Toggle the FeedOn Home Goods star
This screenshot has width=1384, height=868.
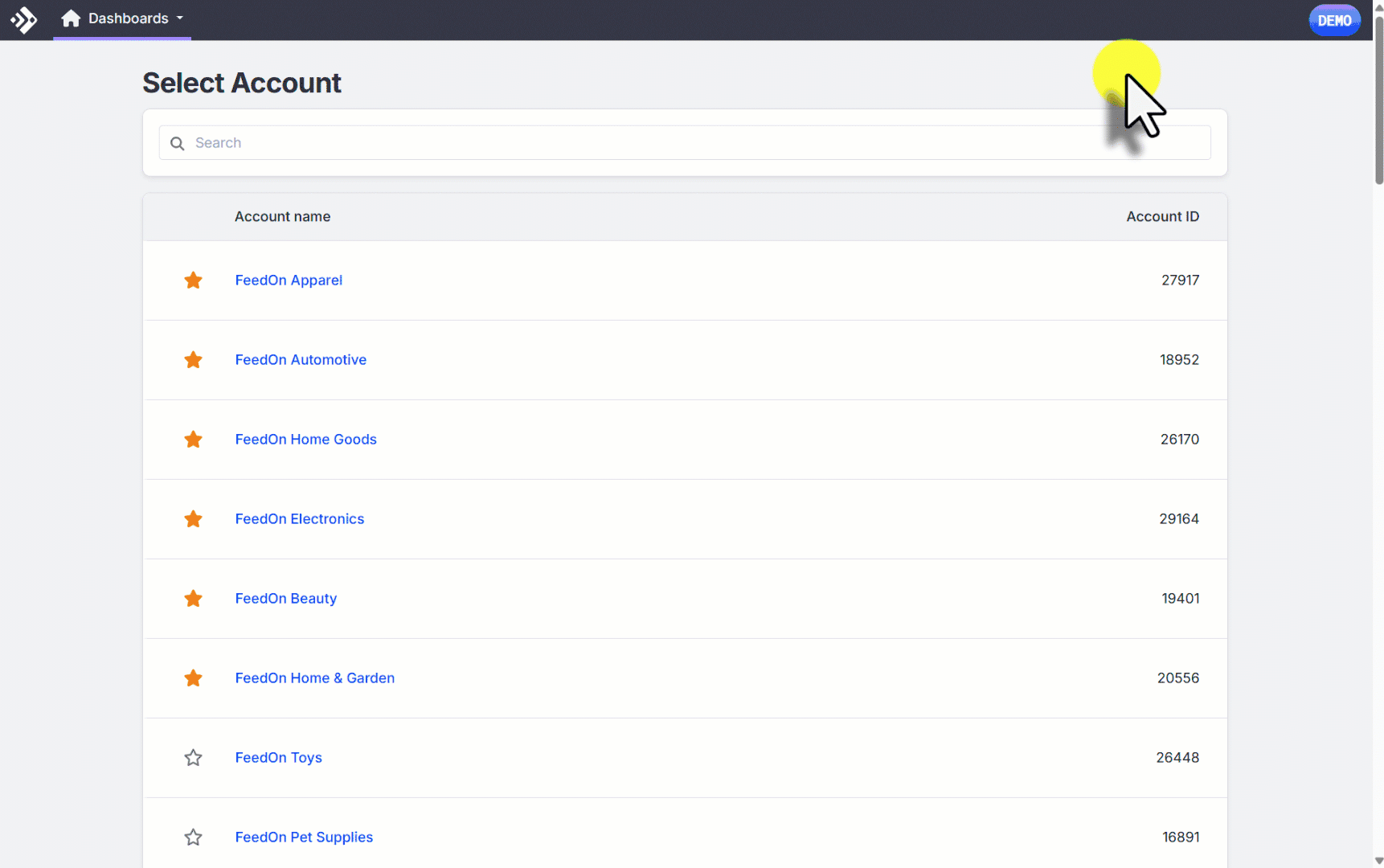(x=193, y=439)
